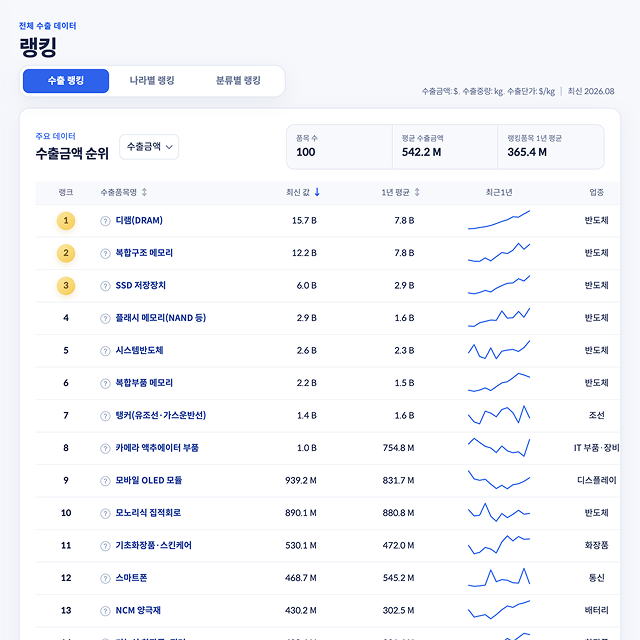Click help icon next to NCM 양극재
Image resolution: width=640 pixels, height=640 pixels.
click(x=105, y=611)
